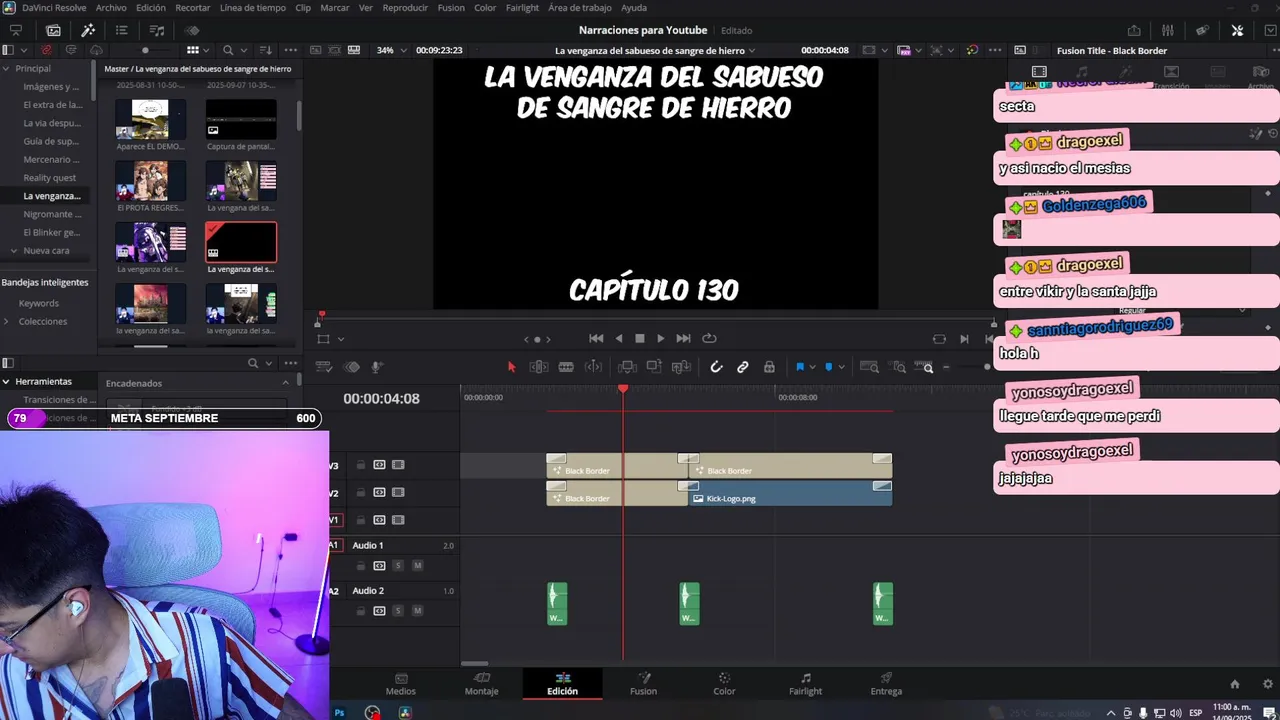Expand the Colecciones smart bin
Screen dimensions: 1280x720
(x=6, y=322)
